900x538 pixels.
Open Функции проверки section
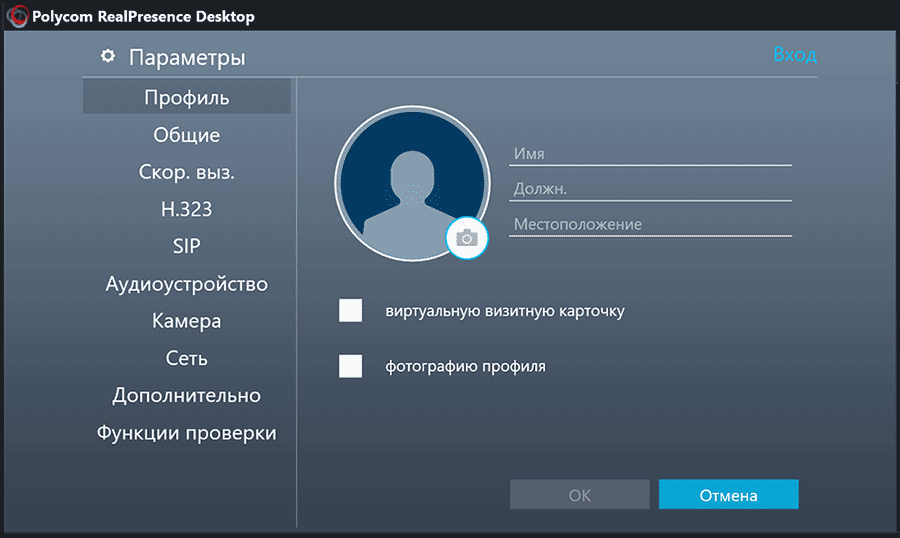click(x=187, y=433)
